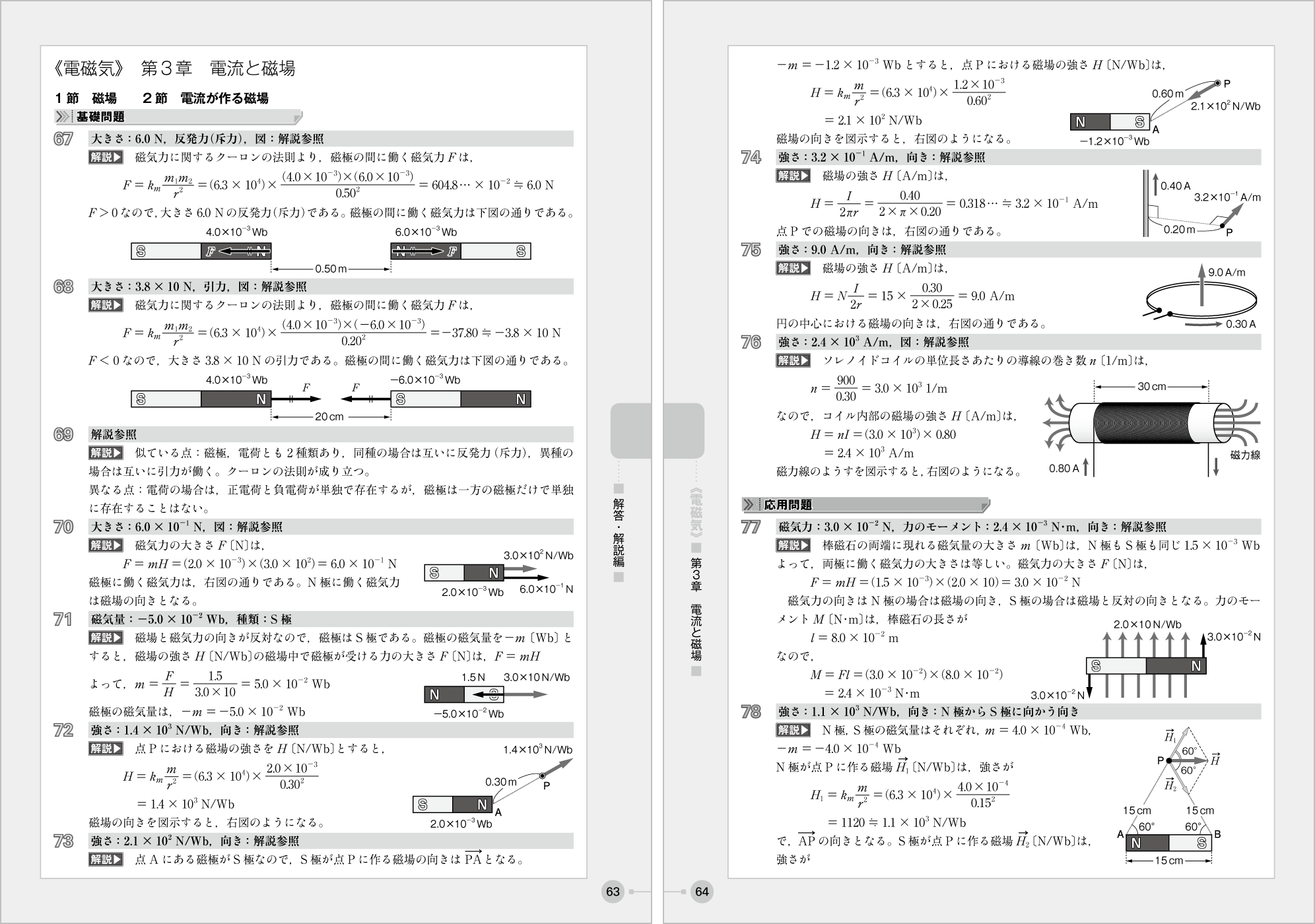Select problem number 70
This screenshot has width=1315, height=924.
tap(63, 527)
